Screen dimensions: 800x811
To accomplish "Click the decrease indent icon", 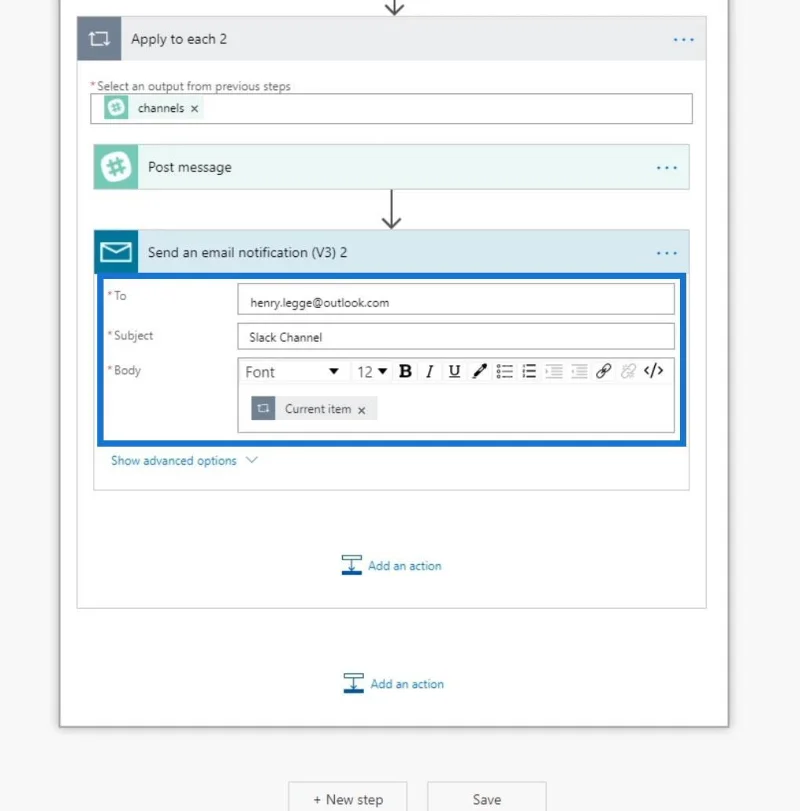I will pos(554,371).
